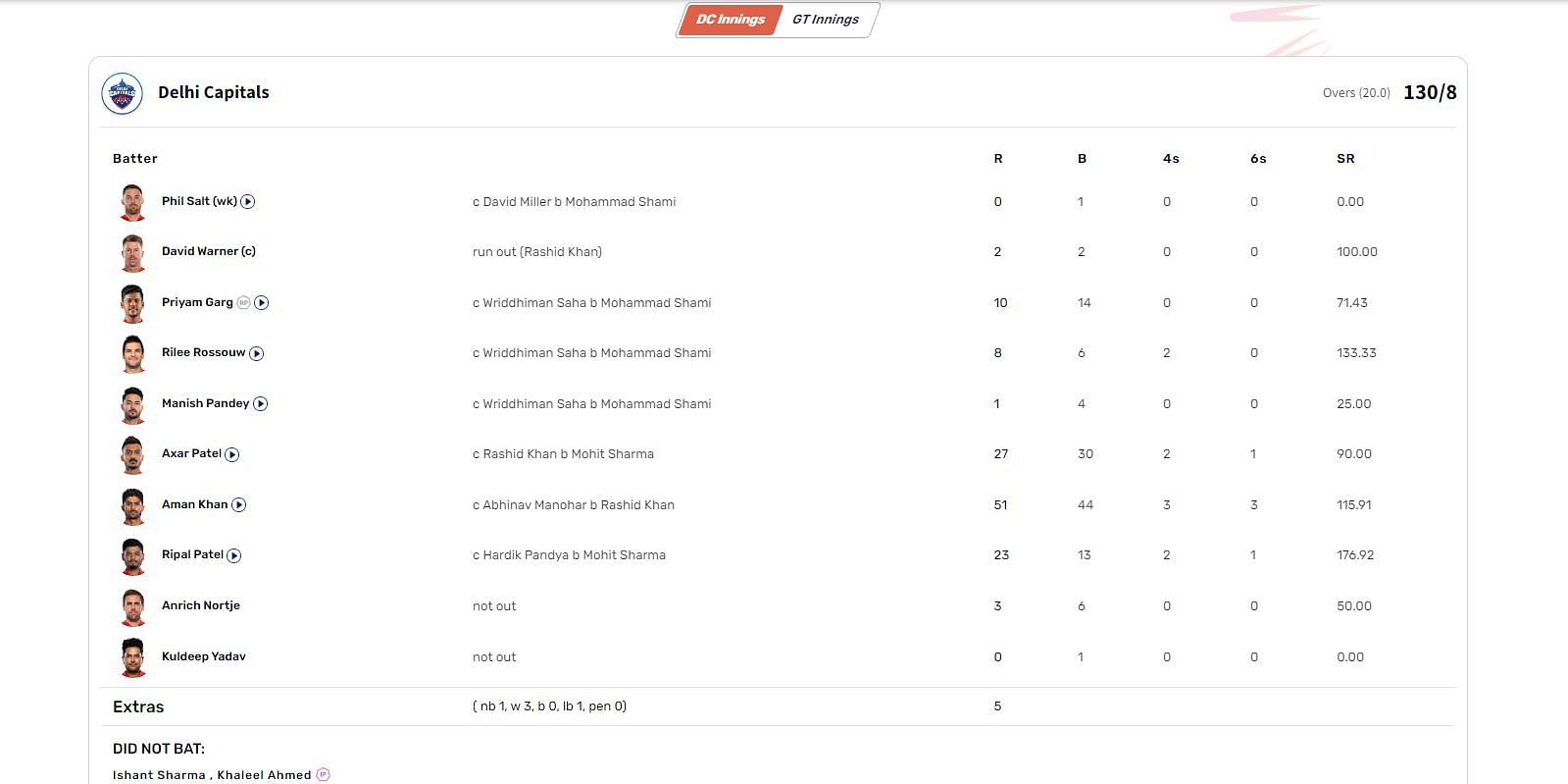Image resolution: width=1568 pixels, height=784 pixels.
Task: Click 'c David Miller b Mohammad Shami' text
Action: pyautogui.click(x=574, y=202)
